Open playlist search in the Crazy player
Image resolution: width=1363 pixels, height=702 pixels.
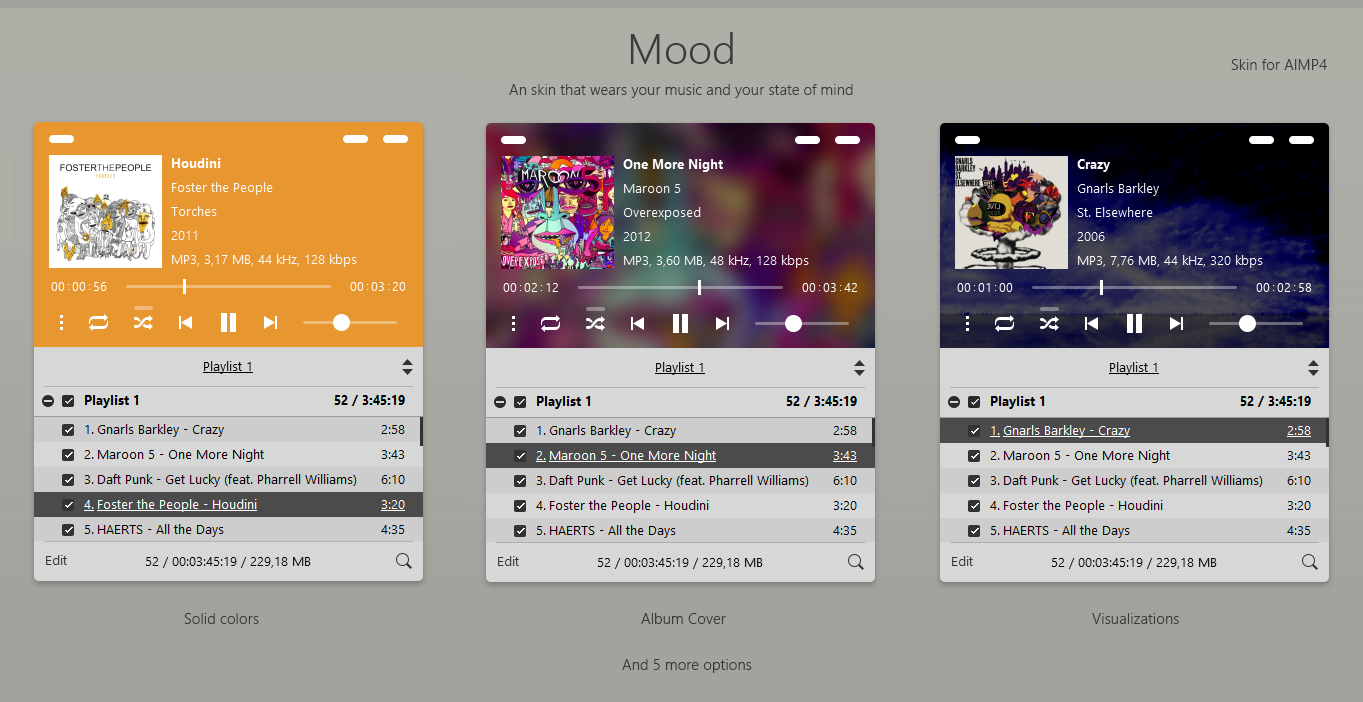pyautogui.click(x=1309, y=562)
